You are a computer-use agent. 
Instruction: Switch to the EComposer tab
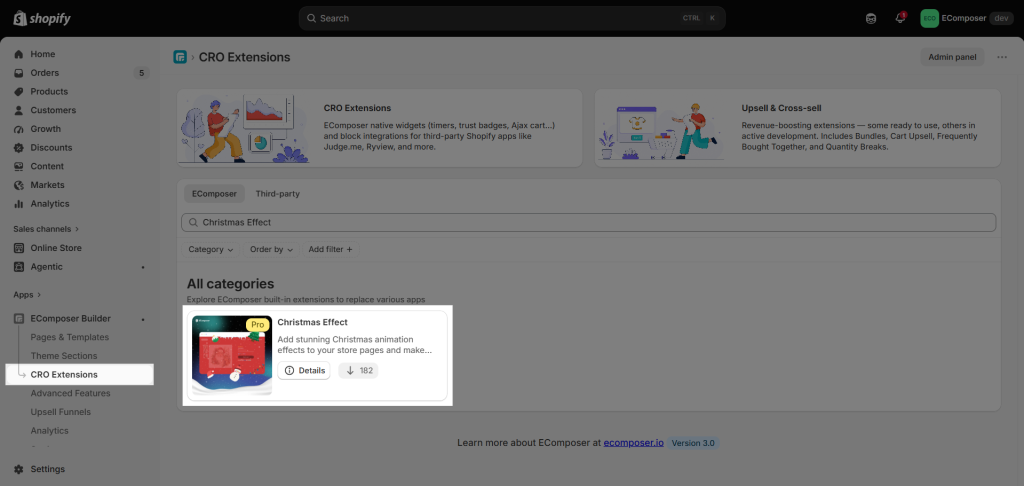[x=214, y=194]
